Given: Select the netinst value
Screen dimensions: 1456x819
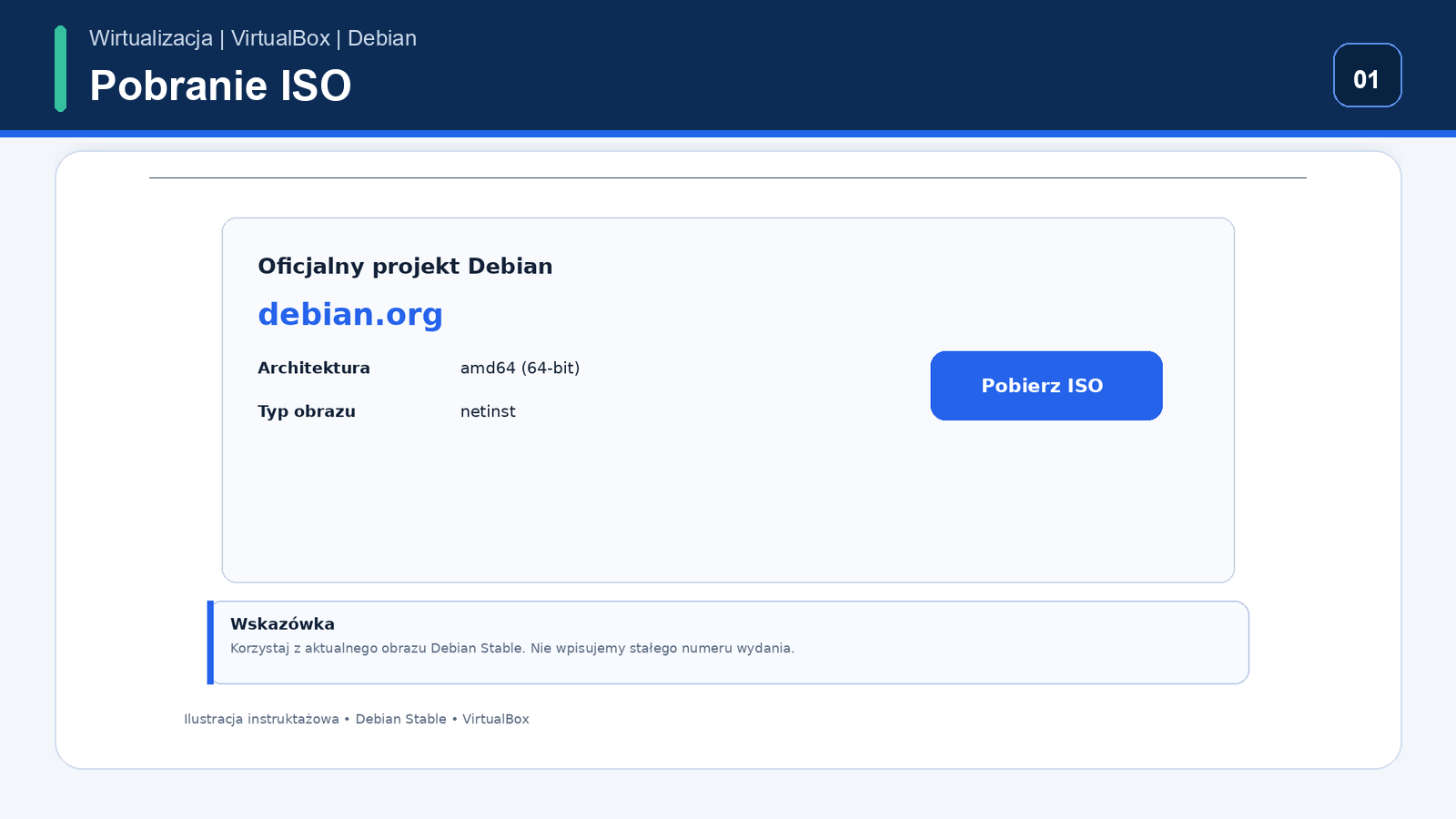Looking at the screenshot, I should click(488, 411).
